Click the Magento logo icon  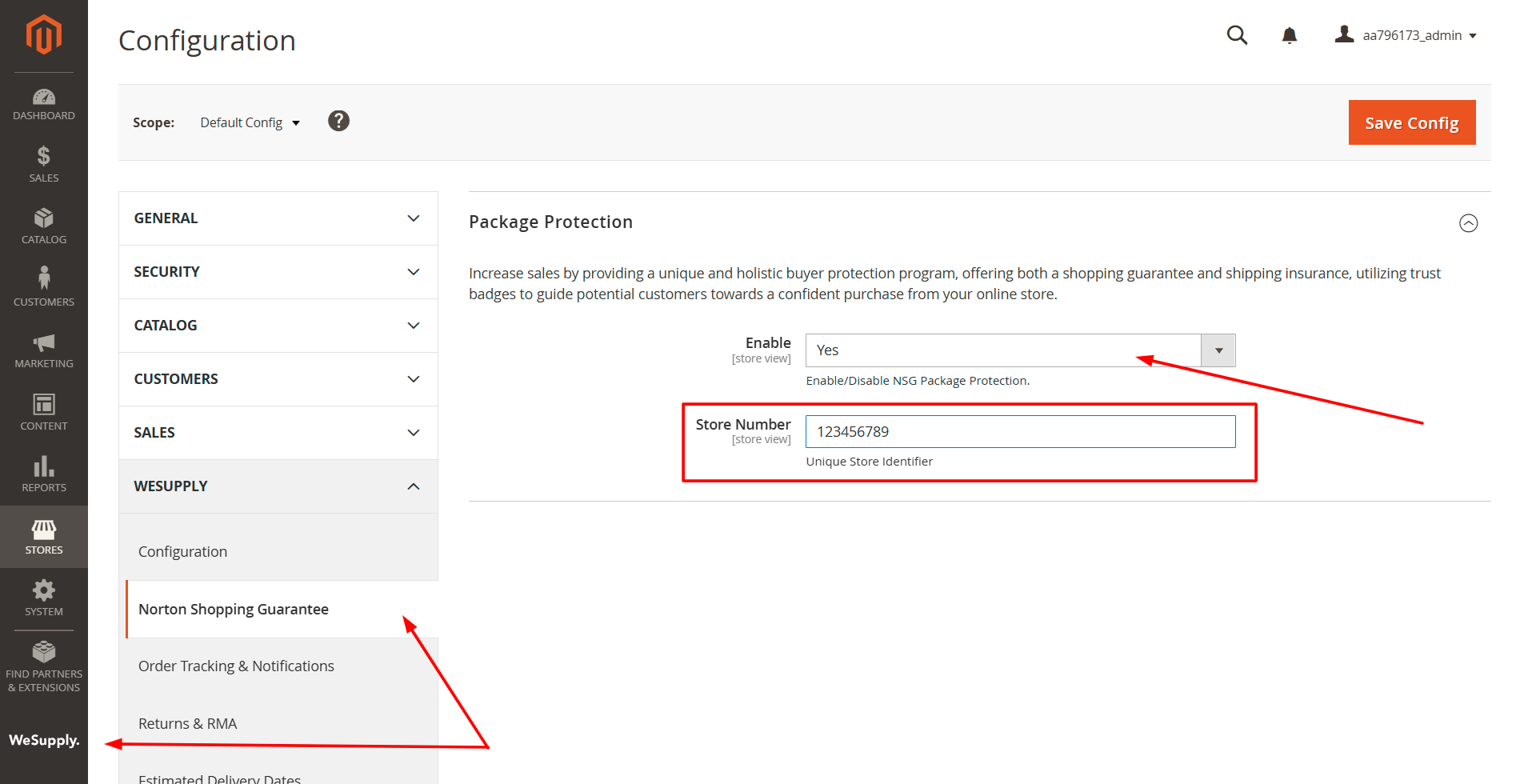(43, 34)
